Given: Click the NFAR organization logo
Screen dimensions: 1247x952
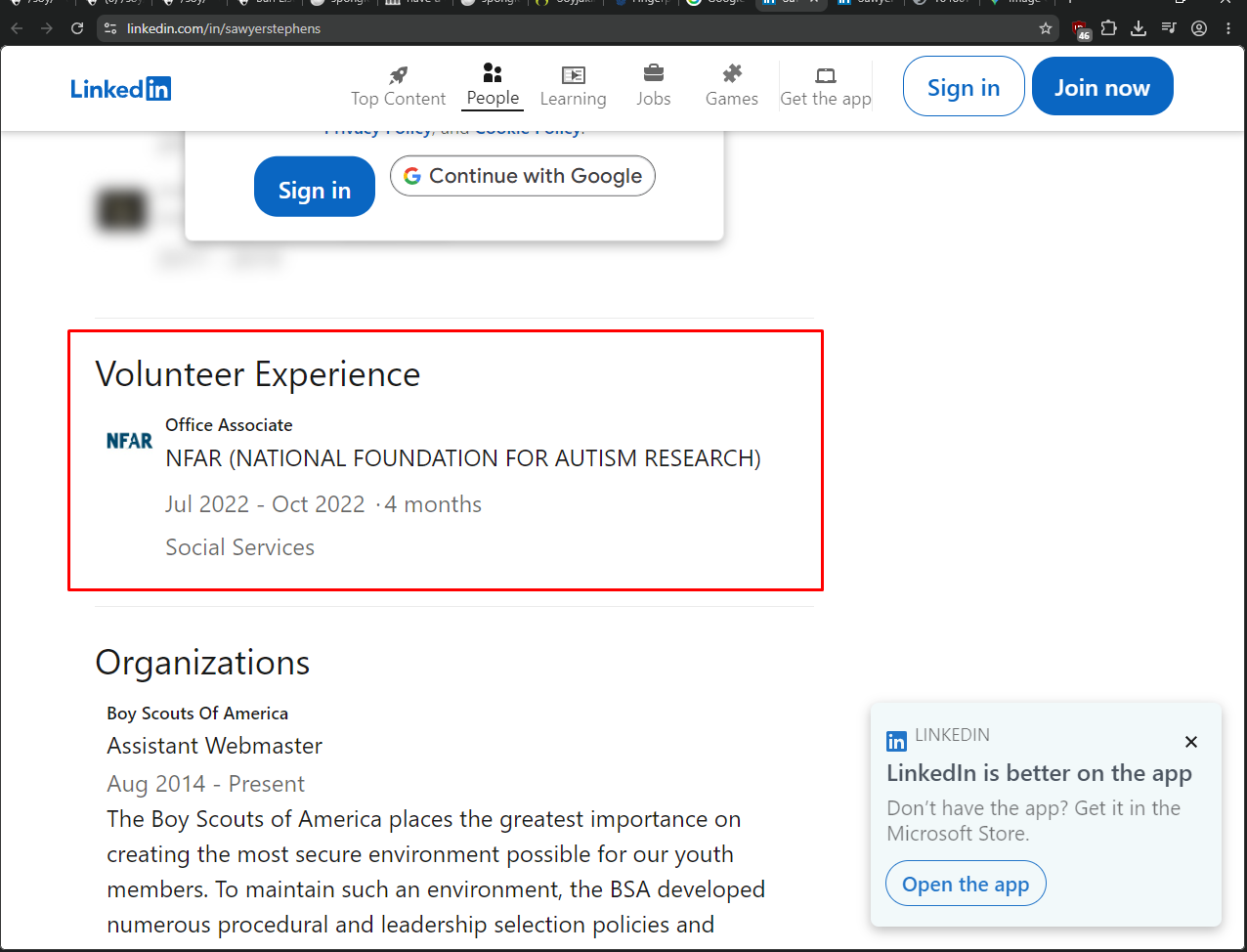Looking at the screenshot, I should [x=130, y=441].
